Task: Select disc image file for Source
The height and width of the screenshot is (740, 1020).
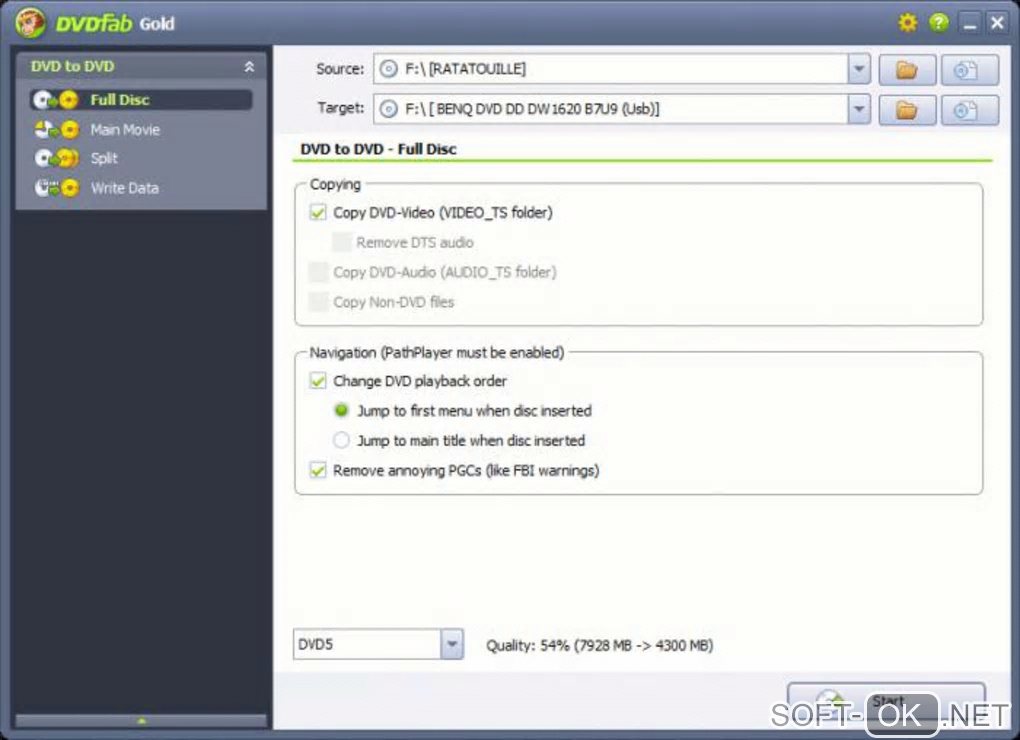Action: point(969,70)
